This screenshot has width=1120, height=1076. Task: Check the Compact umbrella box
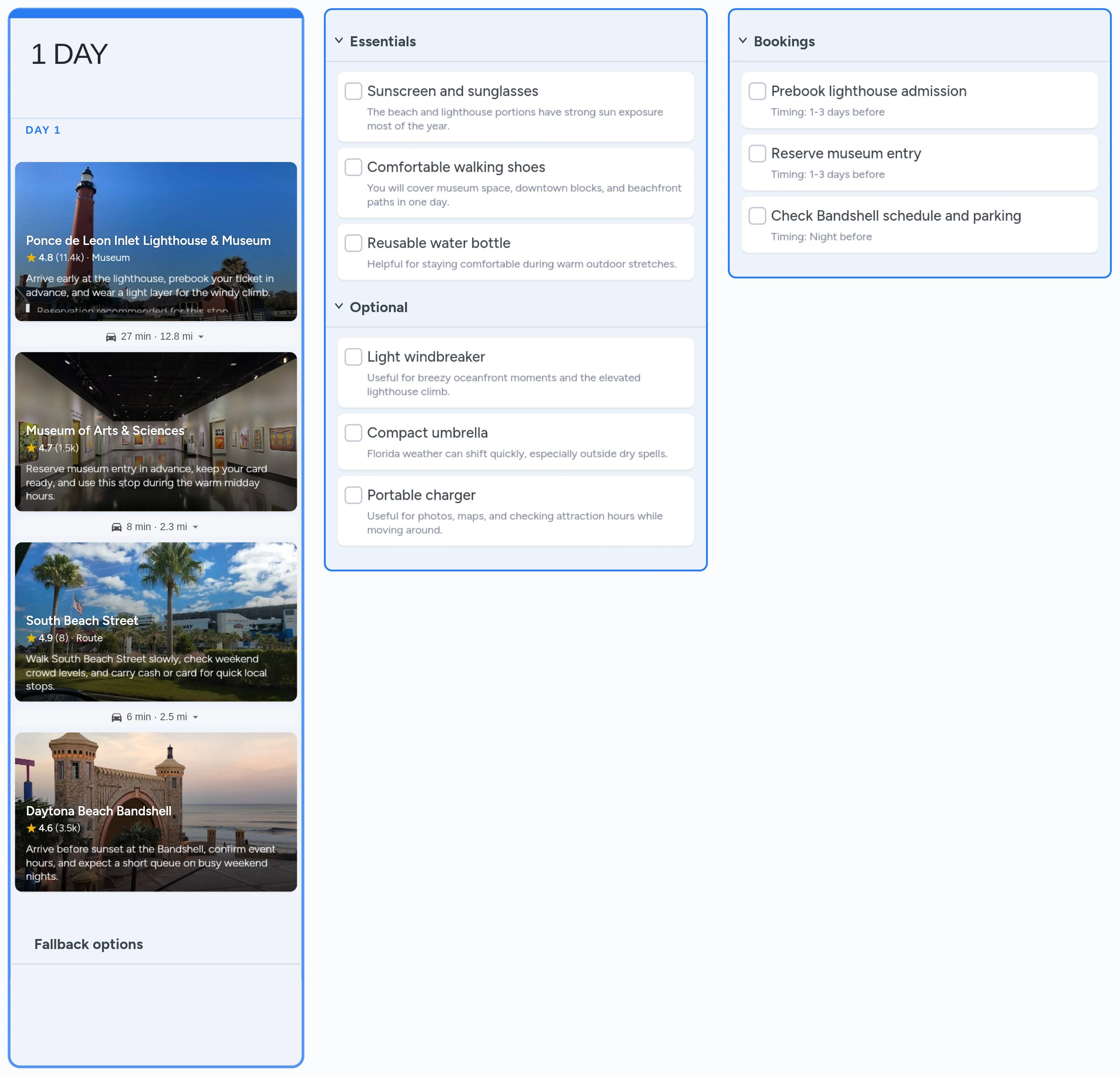click(x=353, y=433)
